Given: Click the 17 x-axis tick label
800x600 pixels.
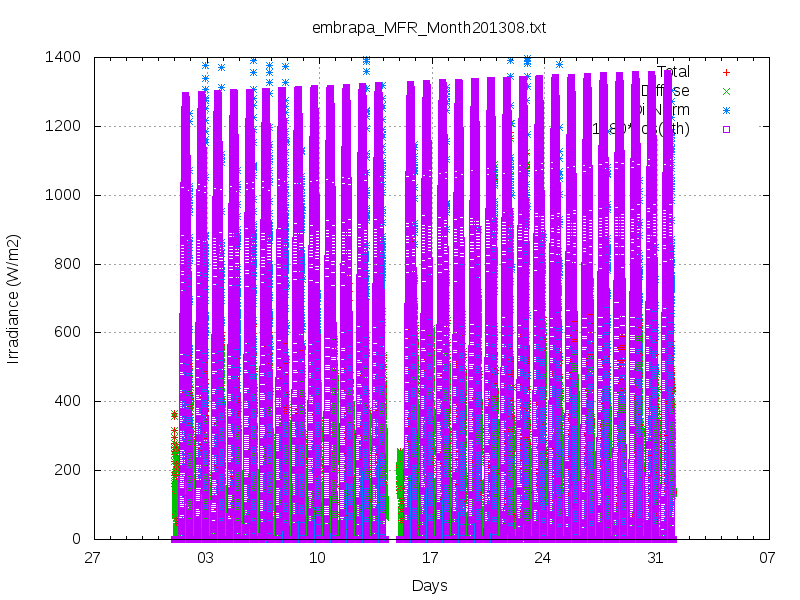Looking at the screenshot, I should click(430, 558).
